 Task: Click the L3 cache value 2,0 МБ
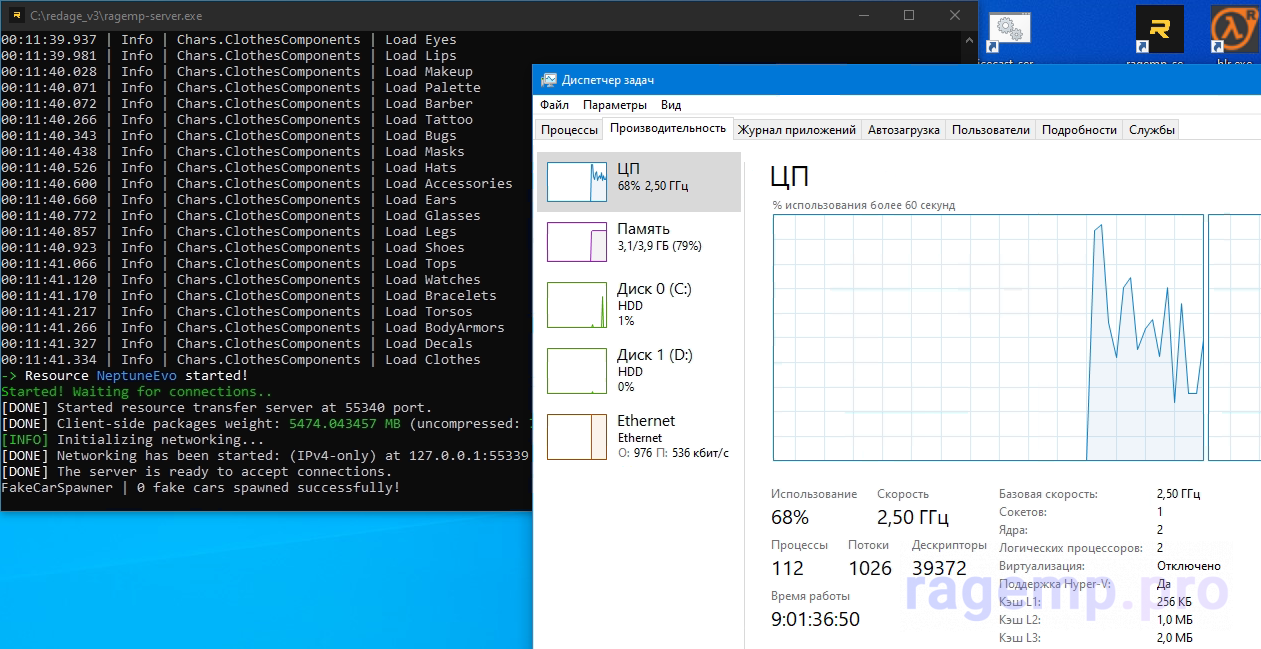pos(1174,638)
